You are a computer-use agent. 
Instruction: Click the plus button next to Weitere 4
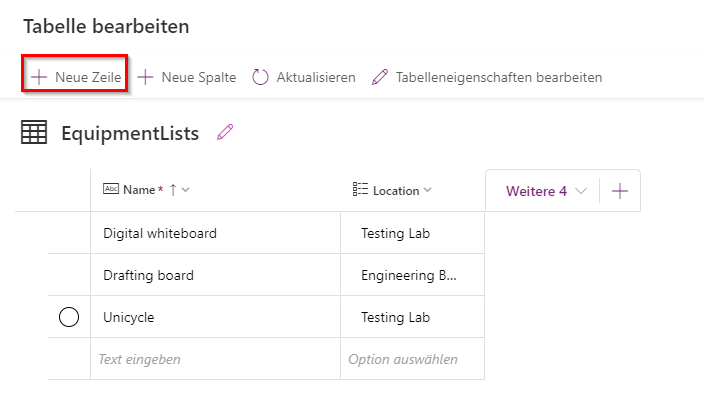(620, 191)
